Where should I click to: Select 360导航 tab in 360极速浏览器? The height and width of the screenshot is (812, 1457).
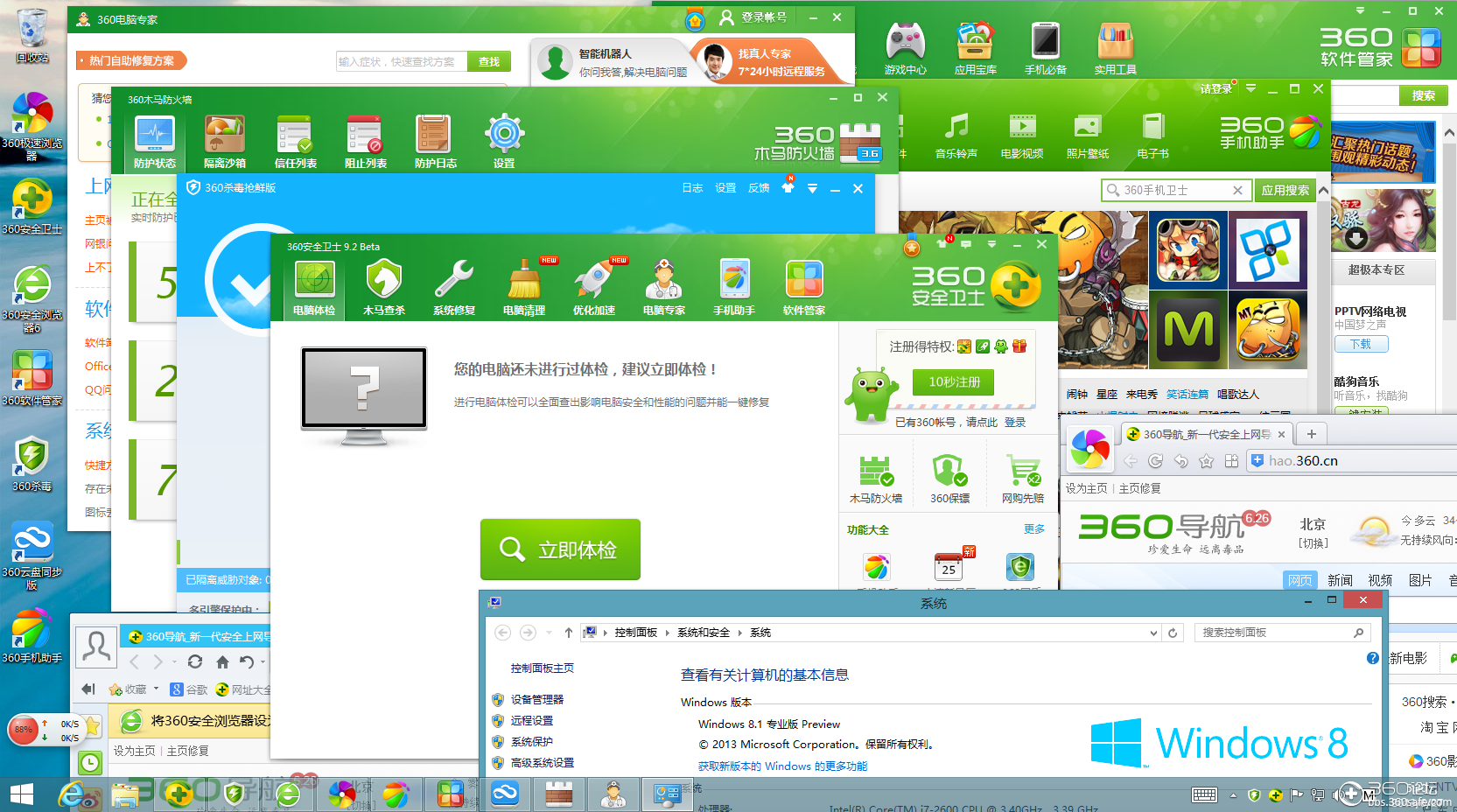tap(1206, 434)
